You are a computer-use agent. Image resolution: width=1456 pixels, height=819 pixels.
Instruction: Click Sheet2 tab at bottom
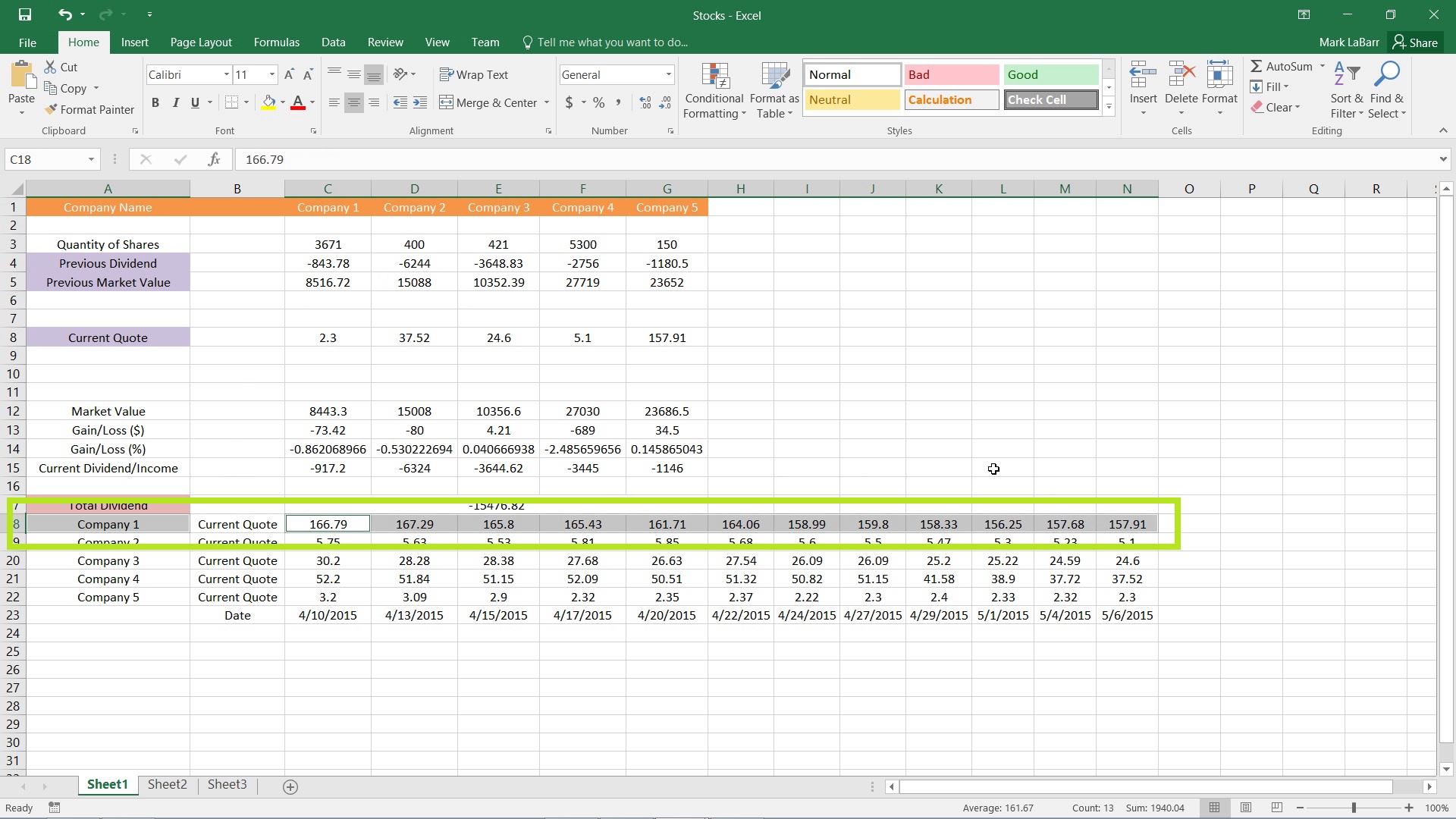coord(167,784)
